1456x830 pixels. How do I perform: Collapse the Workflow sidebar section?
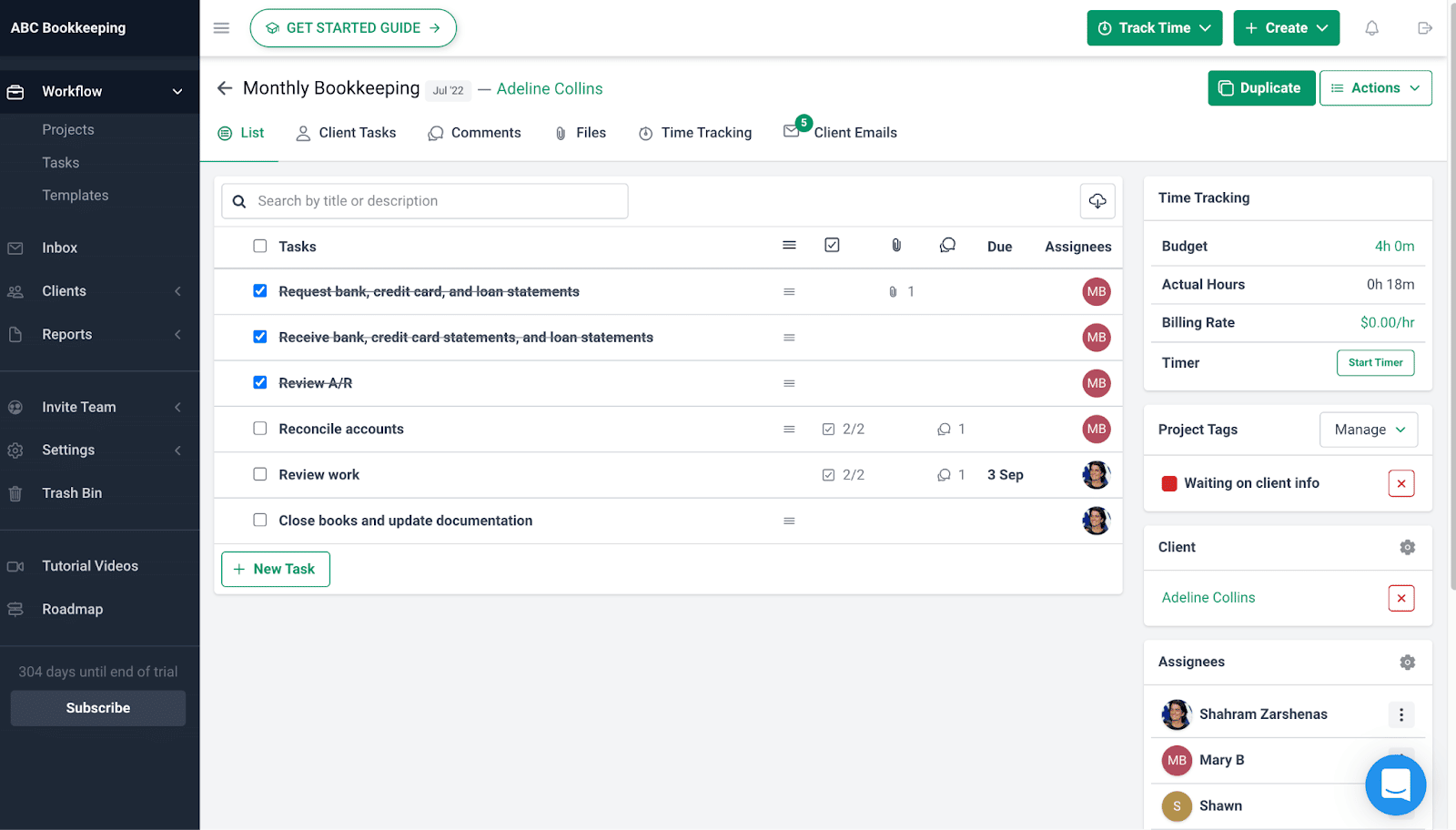(177, 92)
